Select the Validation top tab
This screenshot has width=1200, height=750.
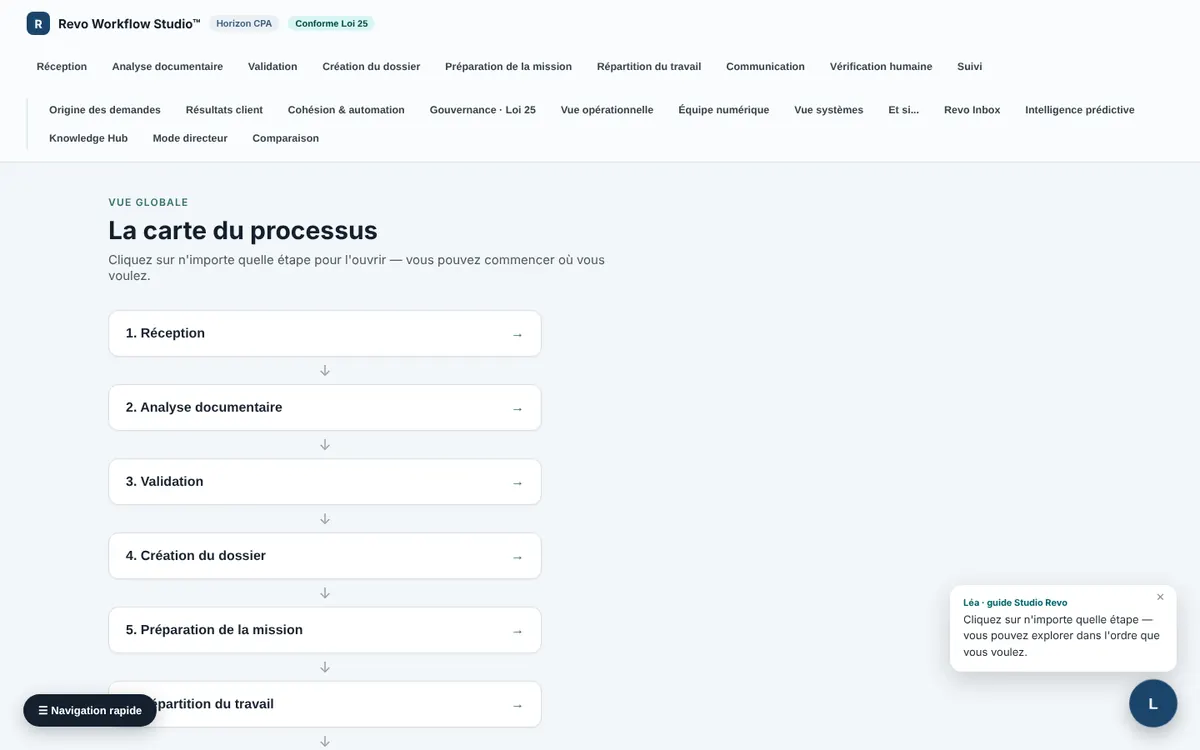click(272, 66)
